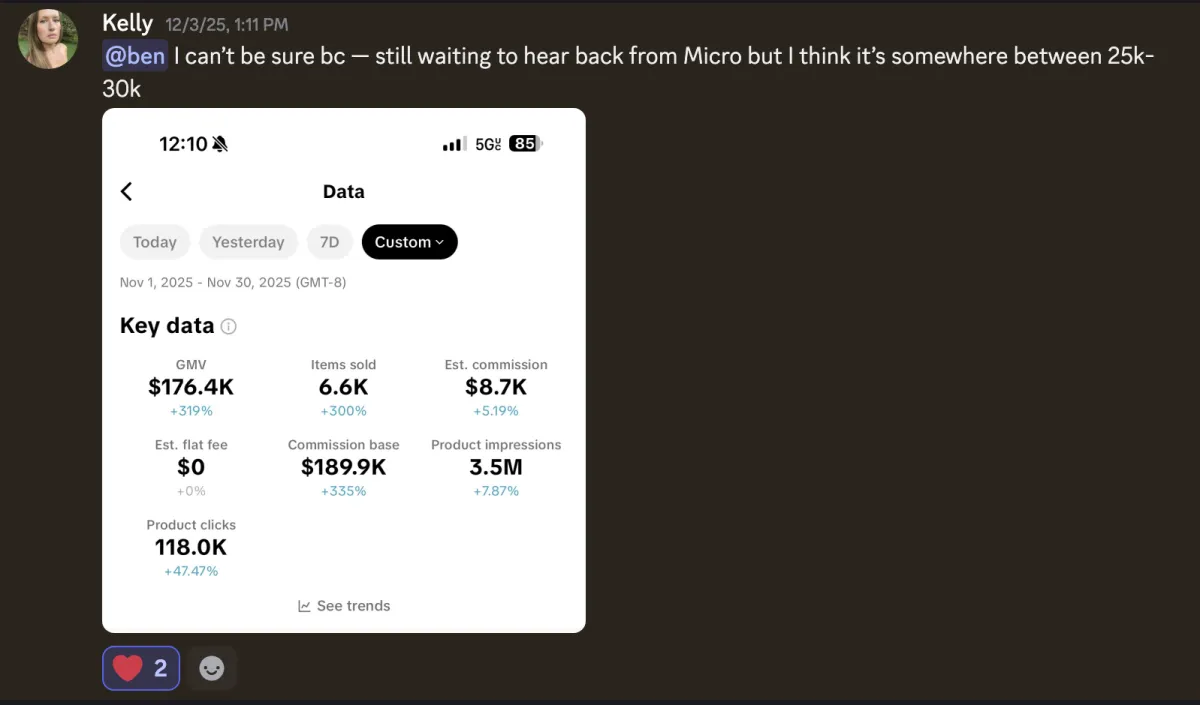Click the message timestamp 12/3/25, 1:11 PM
1200x705 pixels.
(225, 25)
